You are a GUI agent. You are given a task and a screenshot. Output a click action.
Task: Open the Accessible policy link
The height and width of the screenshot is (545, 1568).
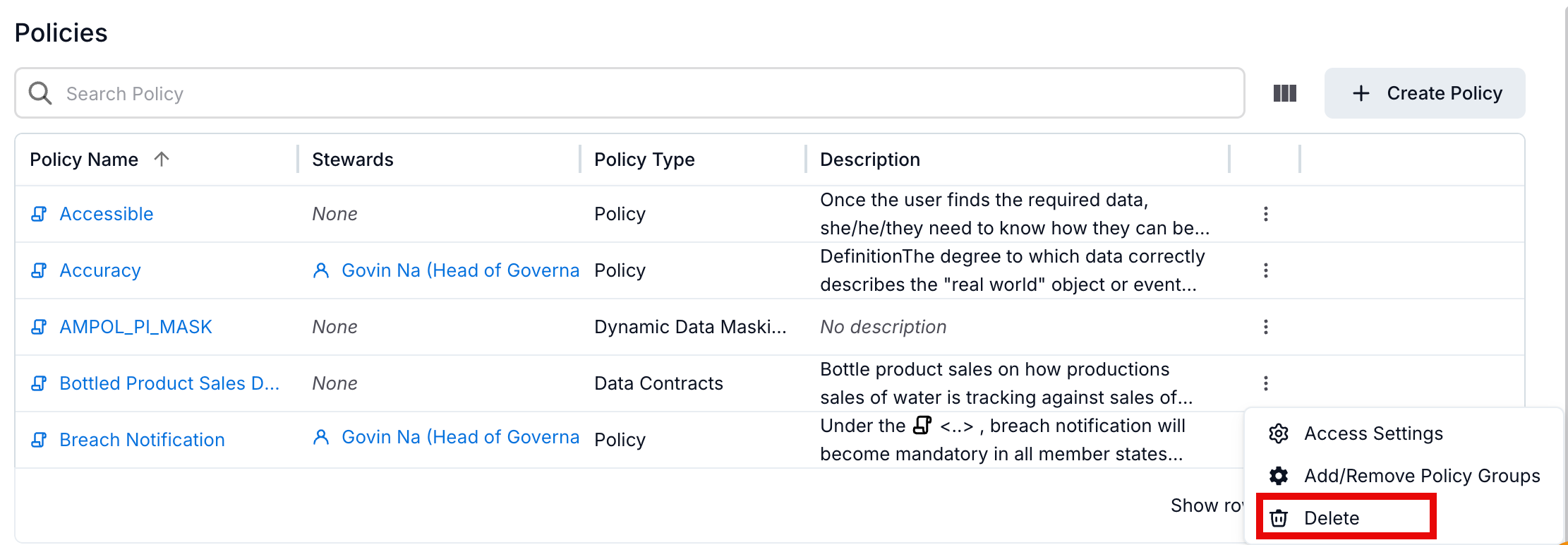[106, 214]
